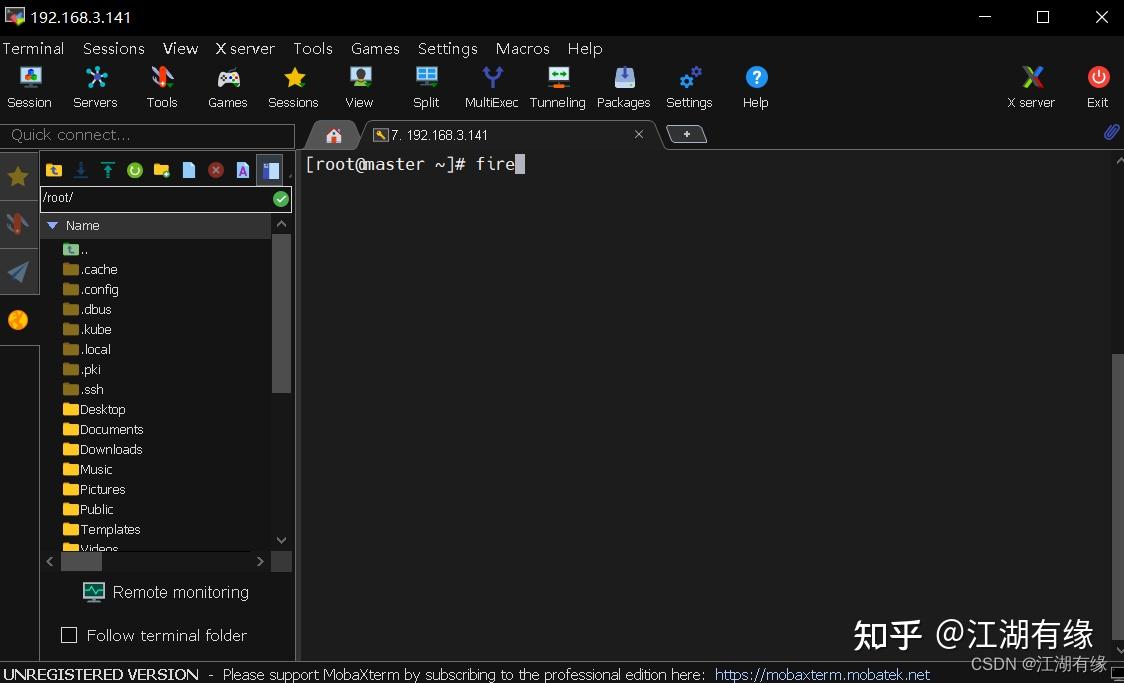Click file list scroll down arrow
Image resolution: width=1124 pixels, height=683 pixels.
point(282,540)
